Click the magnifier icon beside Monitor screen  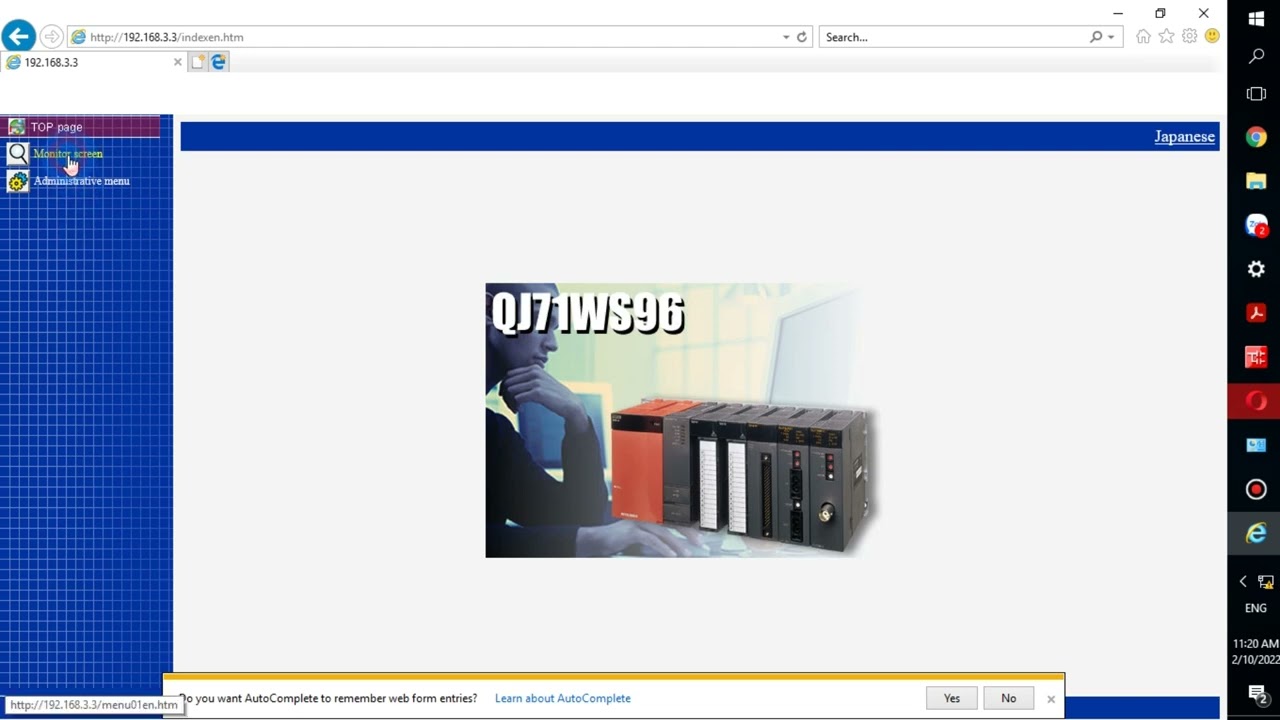click(x=18, y=154)
